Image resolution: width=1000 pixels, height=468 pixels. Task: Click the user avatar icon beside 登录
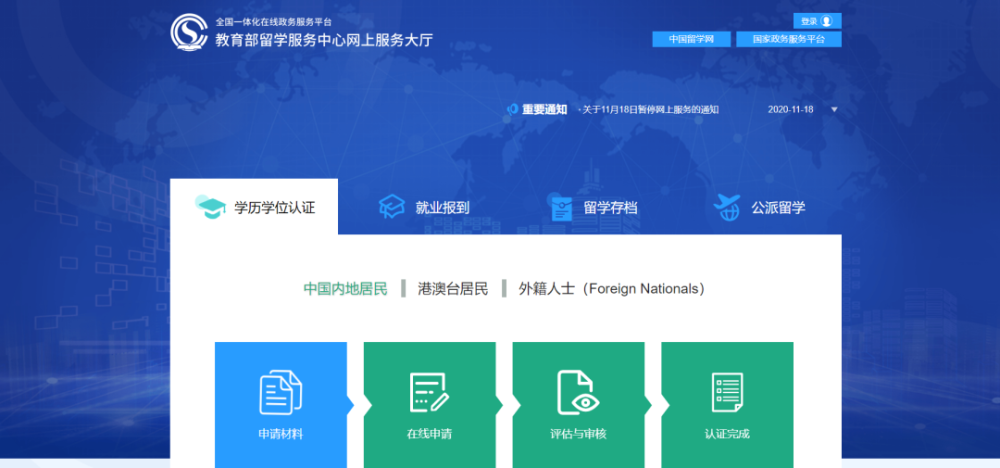pos(827,21)
